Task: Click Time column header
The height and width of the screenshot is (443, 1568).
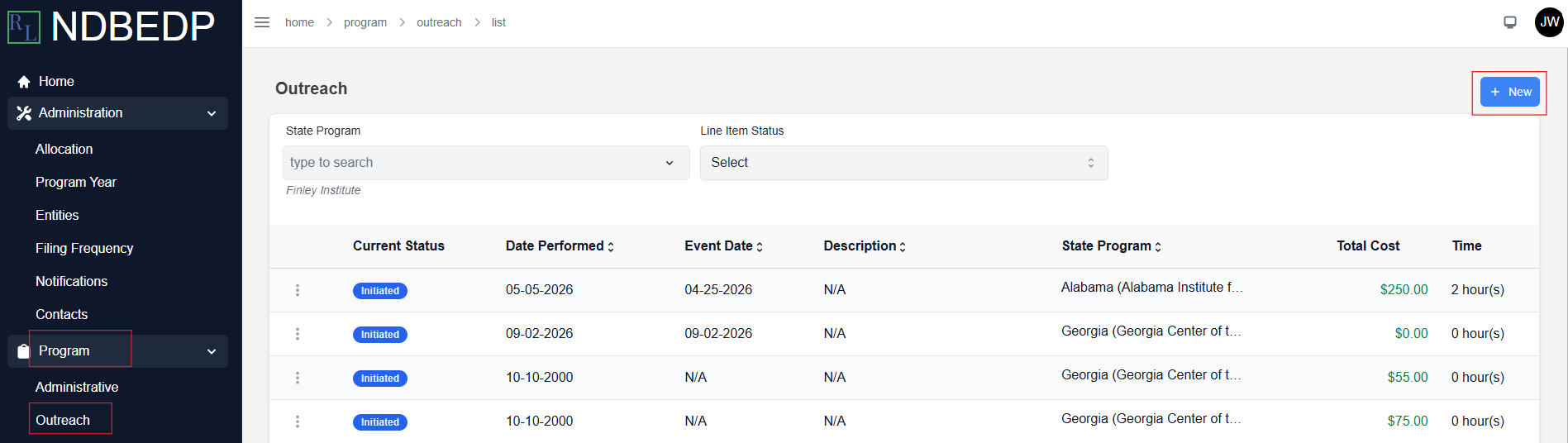Action: coord(1466,246)
